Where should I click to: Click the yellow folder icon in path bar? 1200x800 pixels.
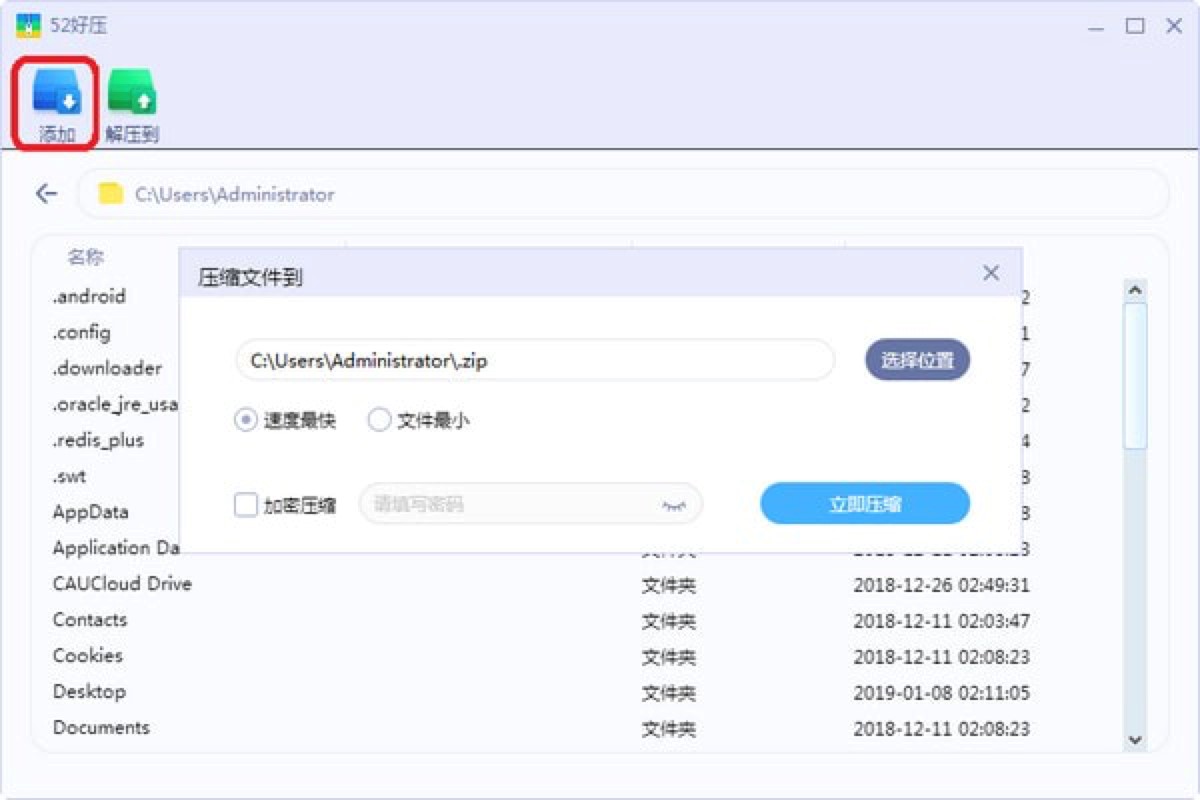[110, 194]
